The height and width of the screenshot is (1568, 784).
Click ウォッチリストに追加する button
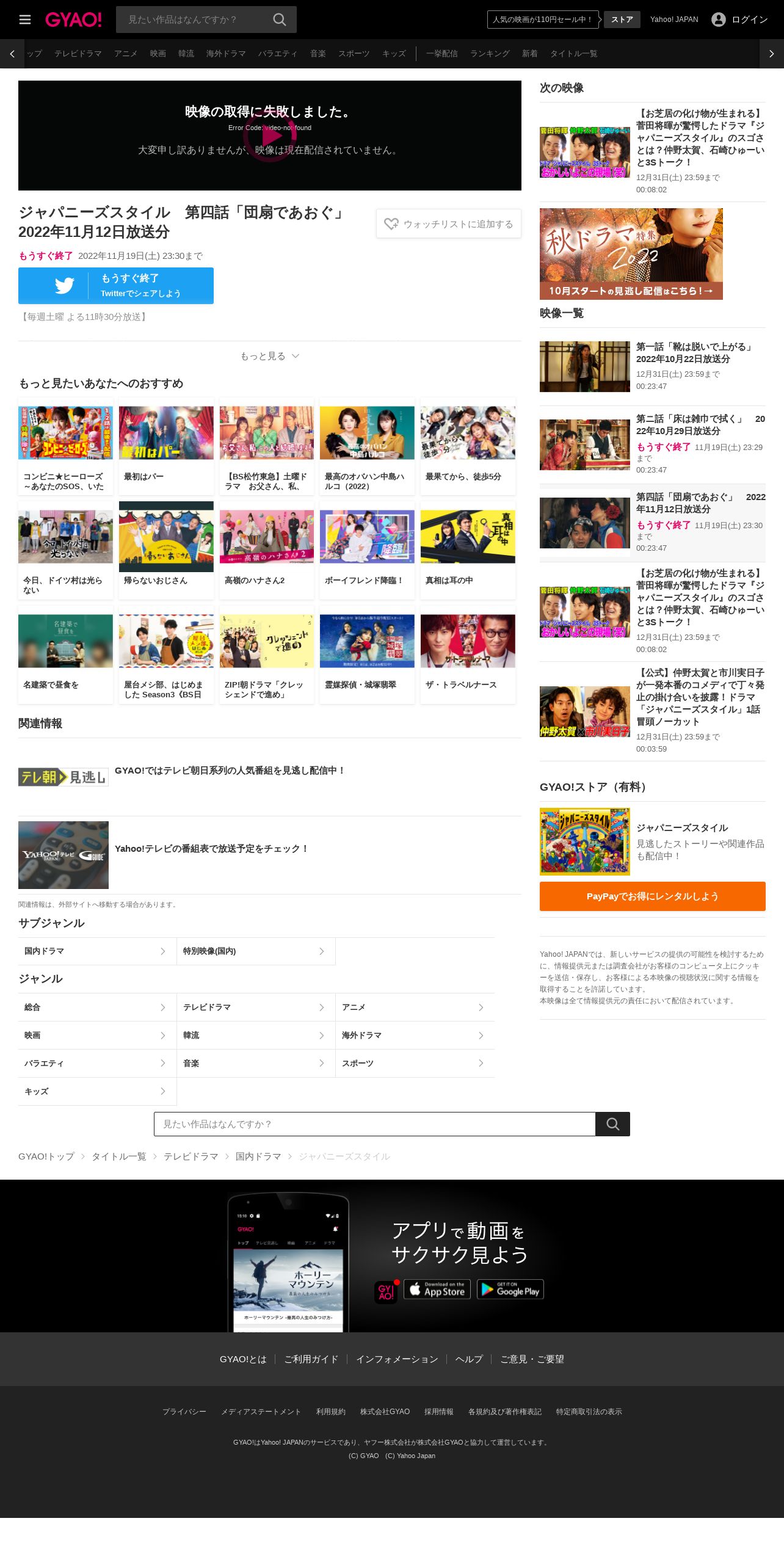(x=449, y=224)
